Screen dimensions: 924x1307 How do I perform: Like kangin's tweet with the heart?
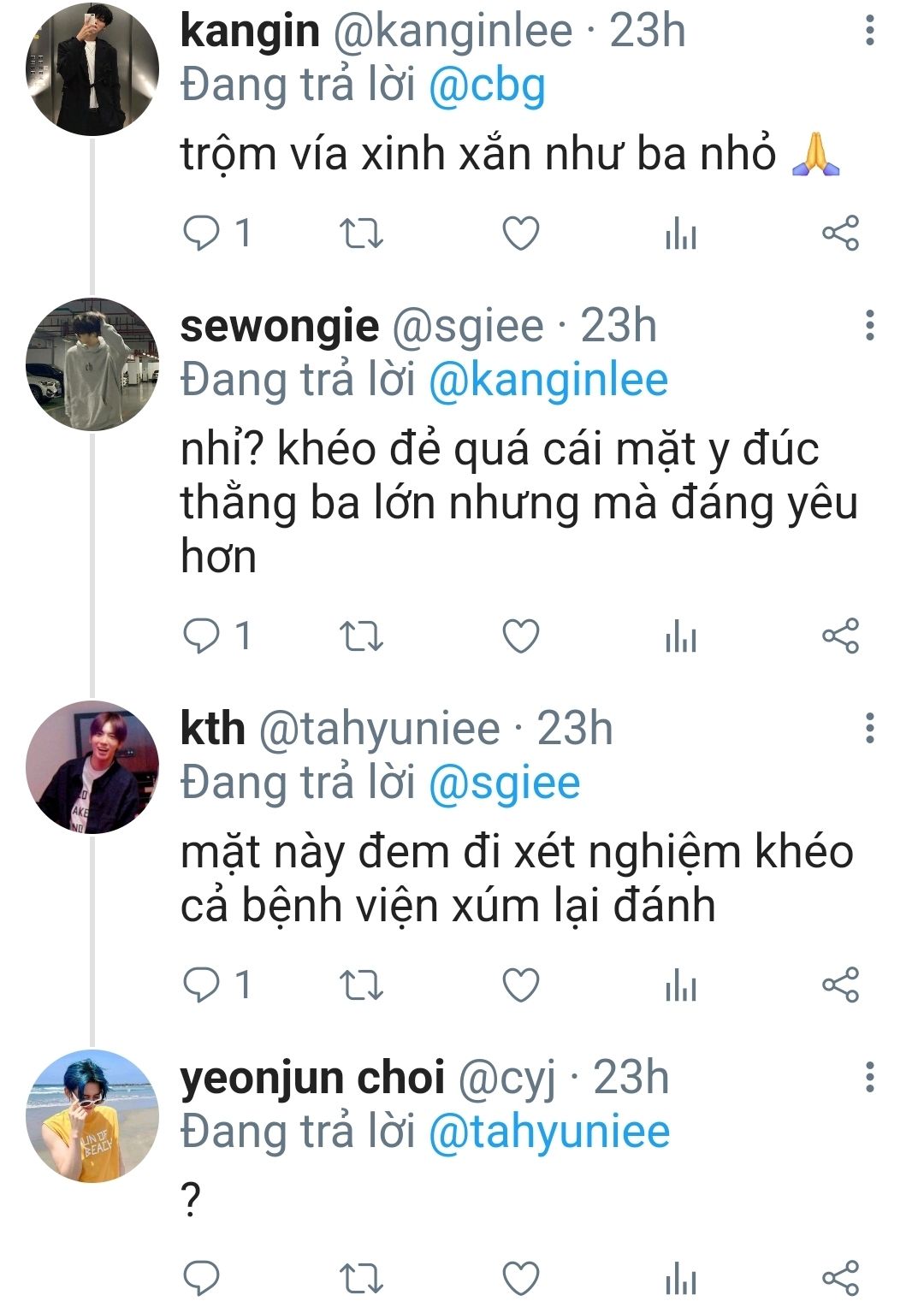[520, 234]
